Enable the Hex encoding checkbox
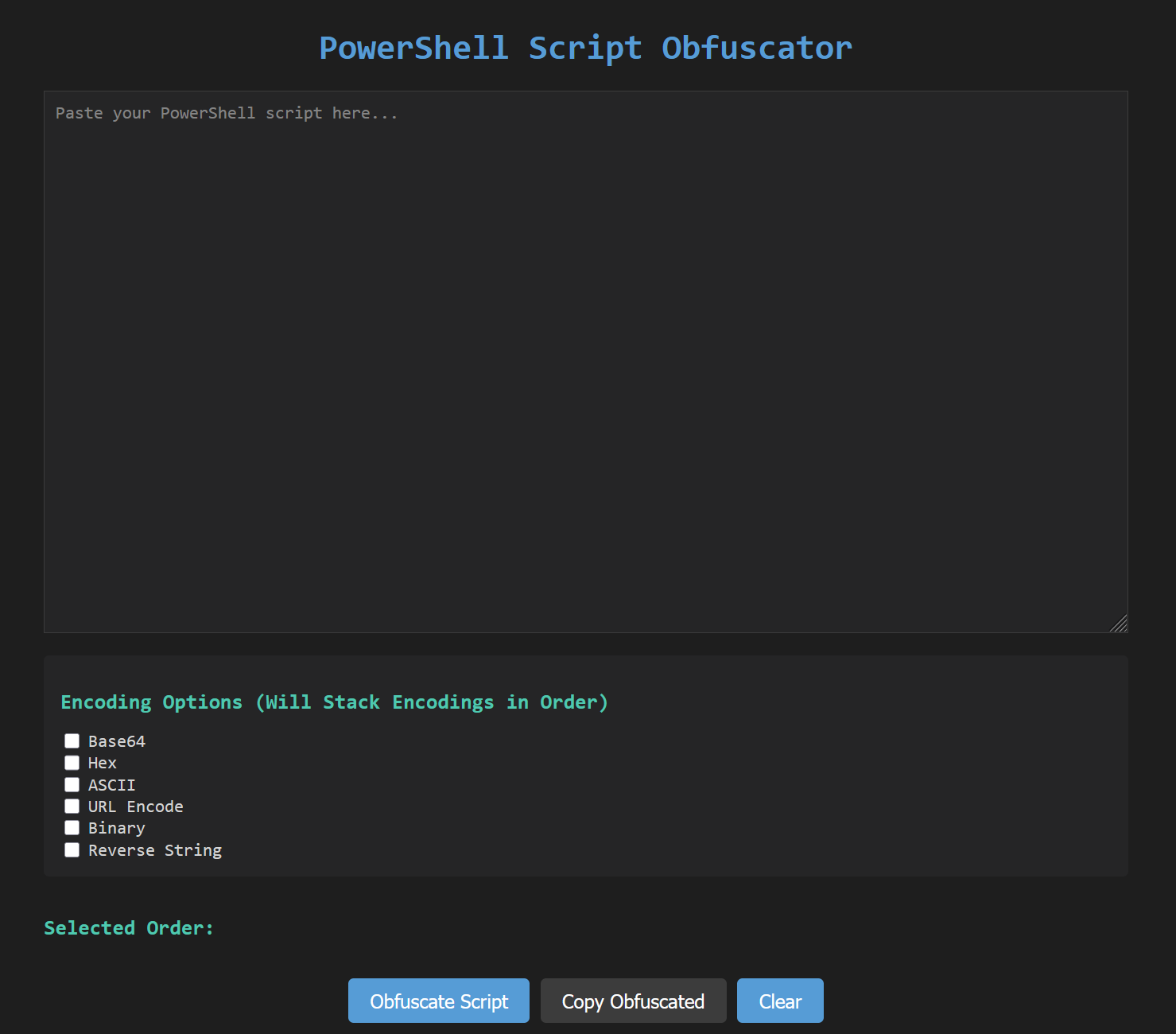 click(72, 763)
